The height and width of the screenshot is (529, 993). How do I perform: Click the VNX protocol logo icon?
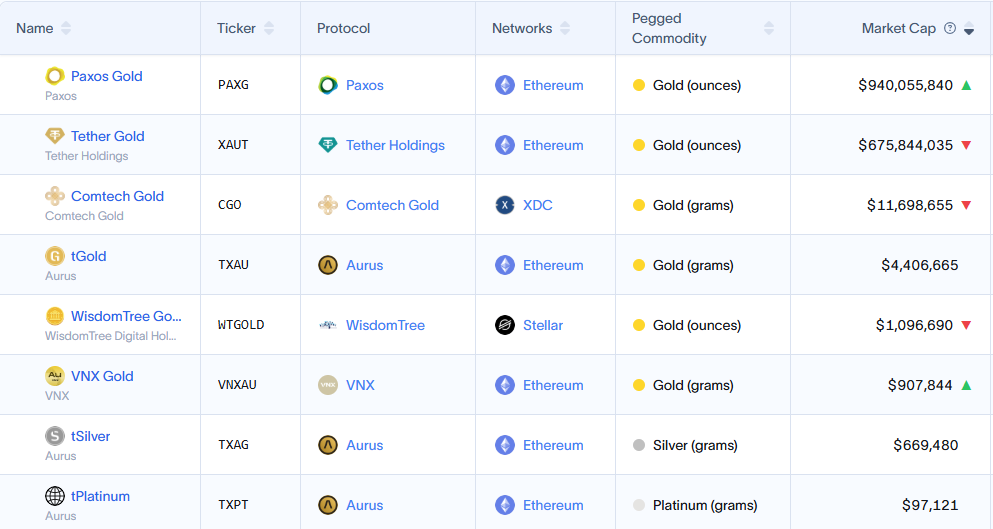tap(328, 385)
